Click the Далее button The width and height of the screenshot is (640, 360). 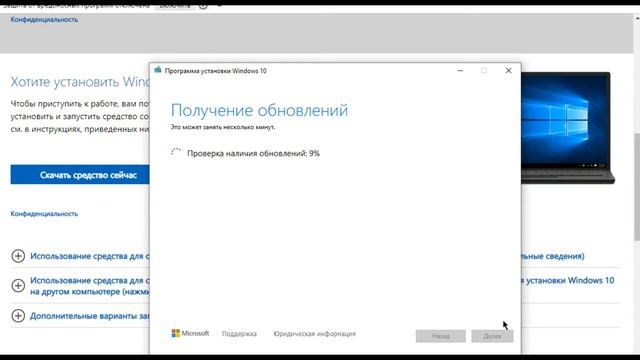492,336
